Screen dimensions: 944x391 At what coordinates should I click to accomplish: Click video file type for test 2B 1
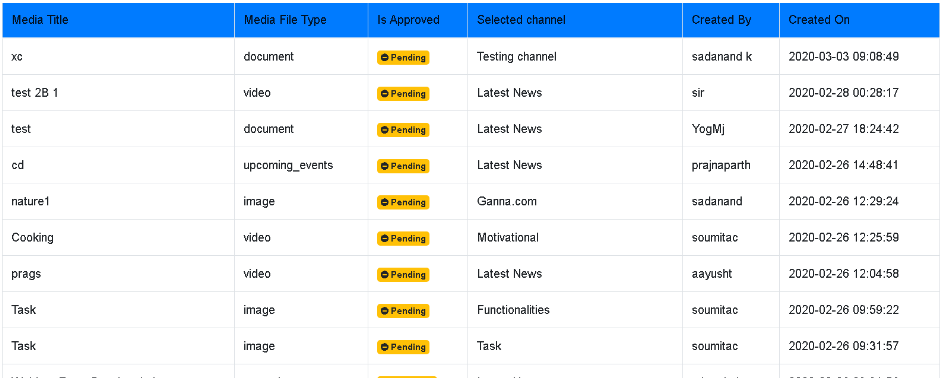[x=257, y=93]
